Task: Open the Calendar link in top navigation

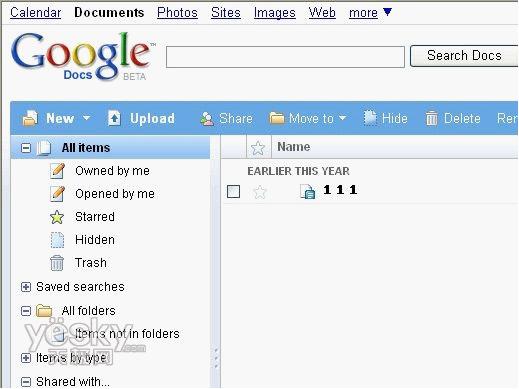Action: click(x=35, y=13)
